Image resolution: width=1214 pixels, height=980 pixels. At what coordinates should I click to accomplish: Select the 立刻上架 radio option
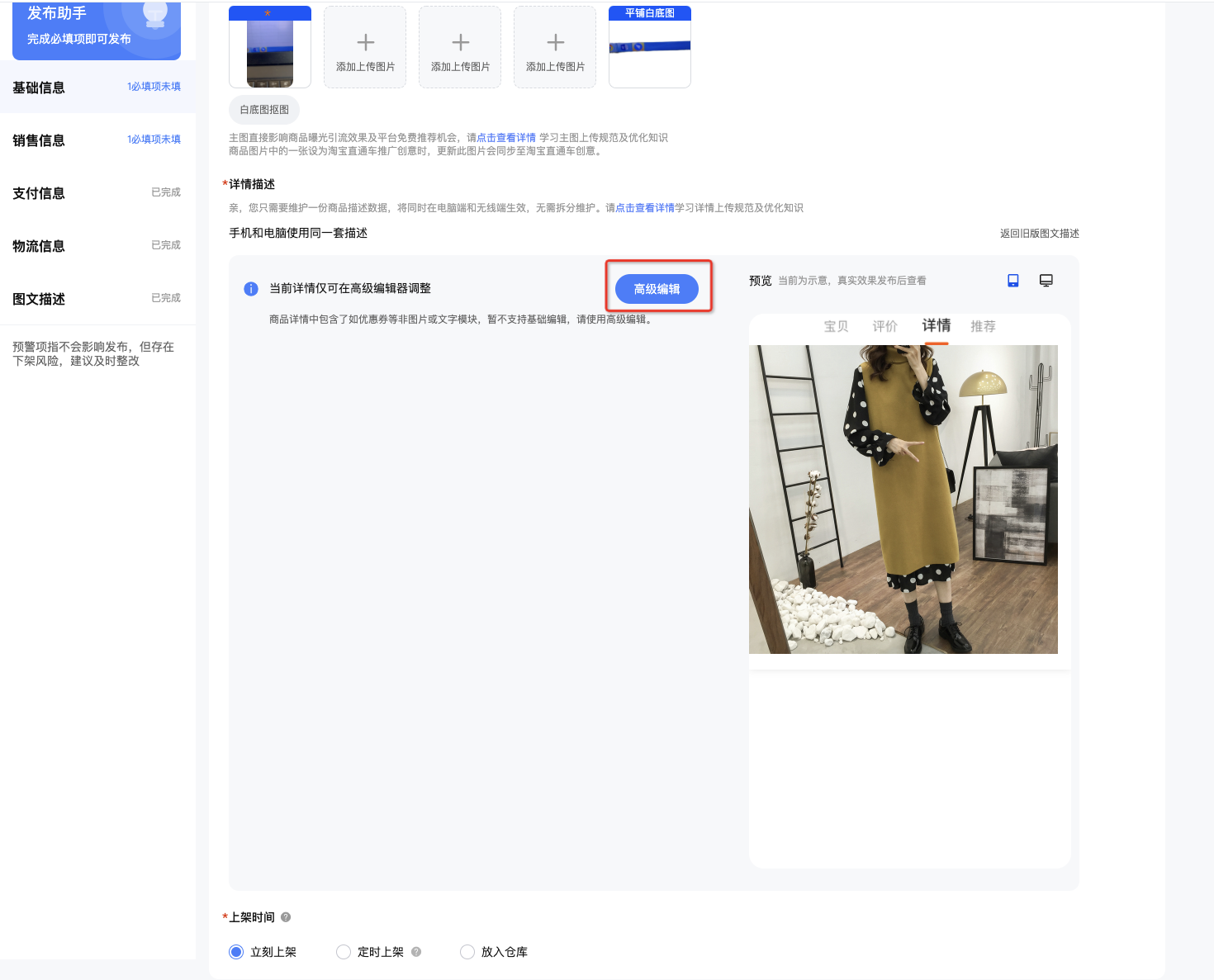[236, 952]
